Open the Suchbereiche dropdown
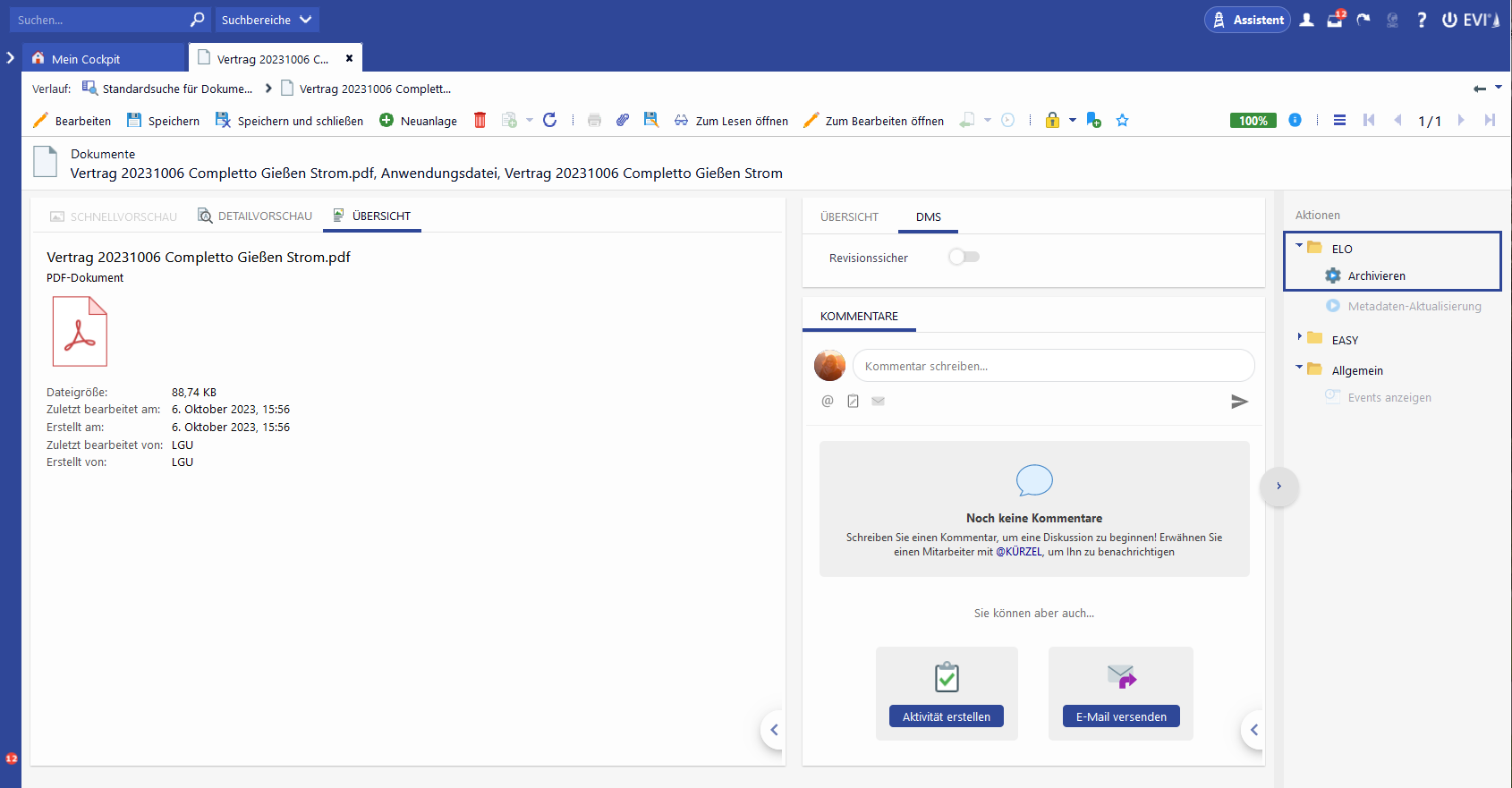The image size is (1512, 788). [x=267, y=20]
